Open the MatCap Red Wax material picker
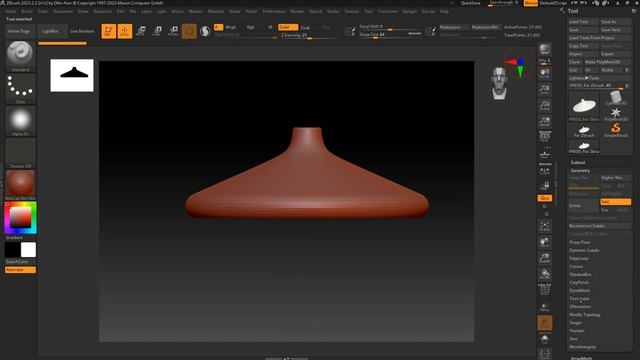The width and height of the screenshot is (640, 360). coord(20,185)
